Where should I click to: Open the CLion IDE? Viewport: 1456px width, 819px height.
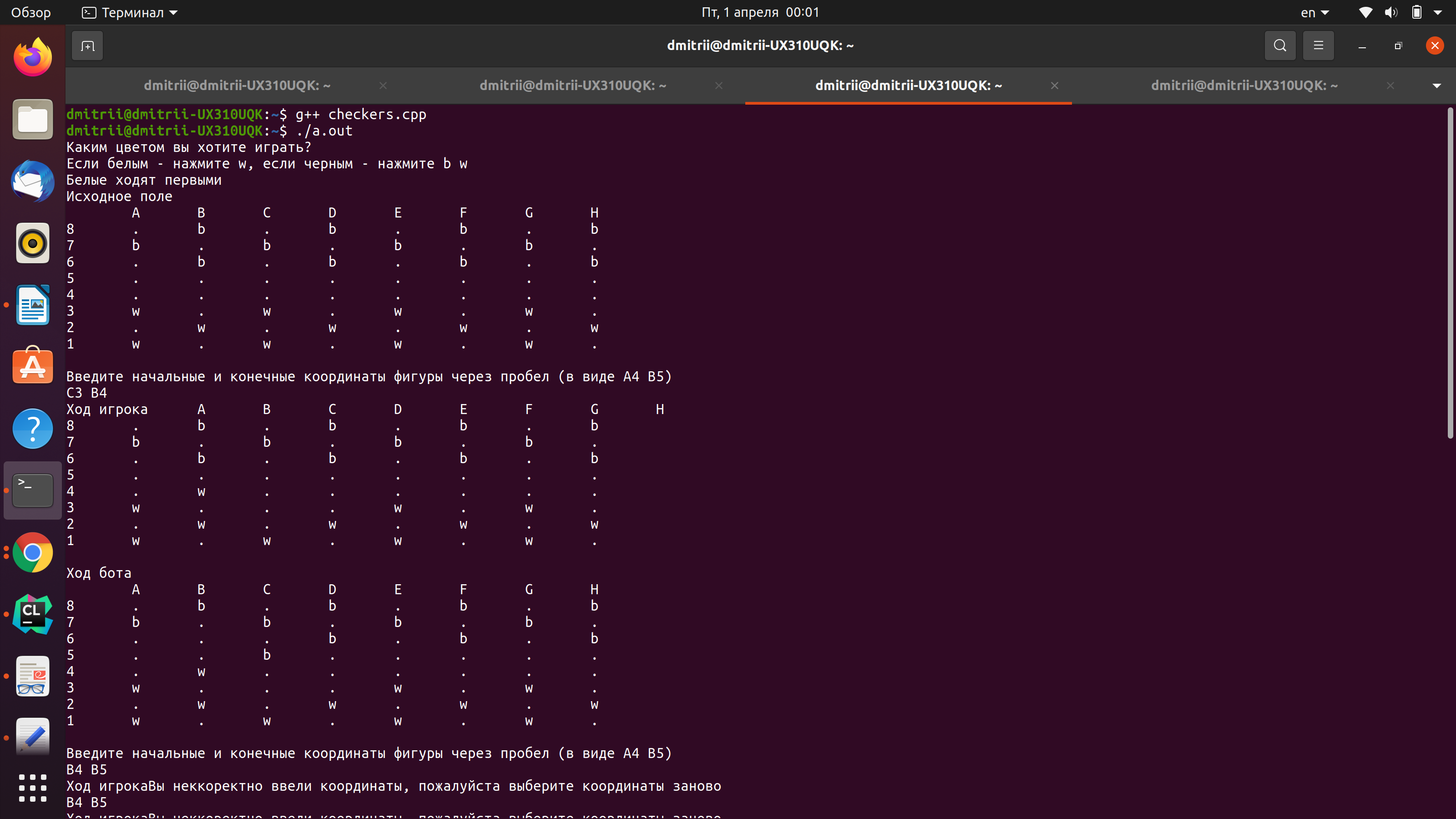tap(32, 614)
